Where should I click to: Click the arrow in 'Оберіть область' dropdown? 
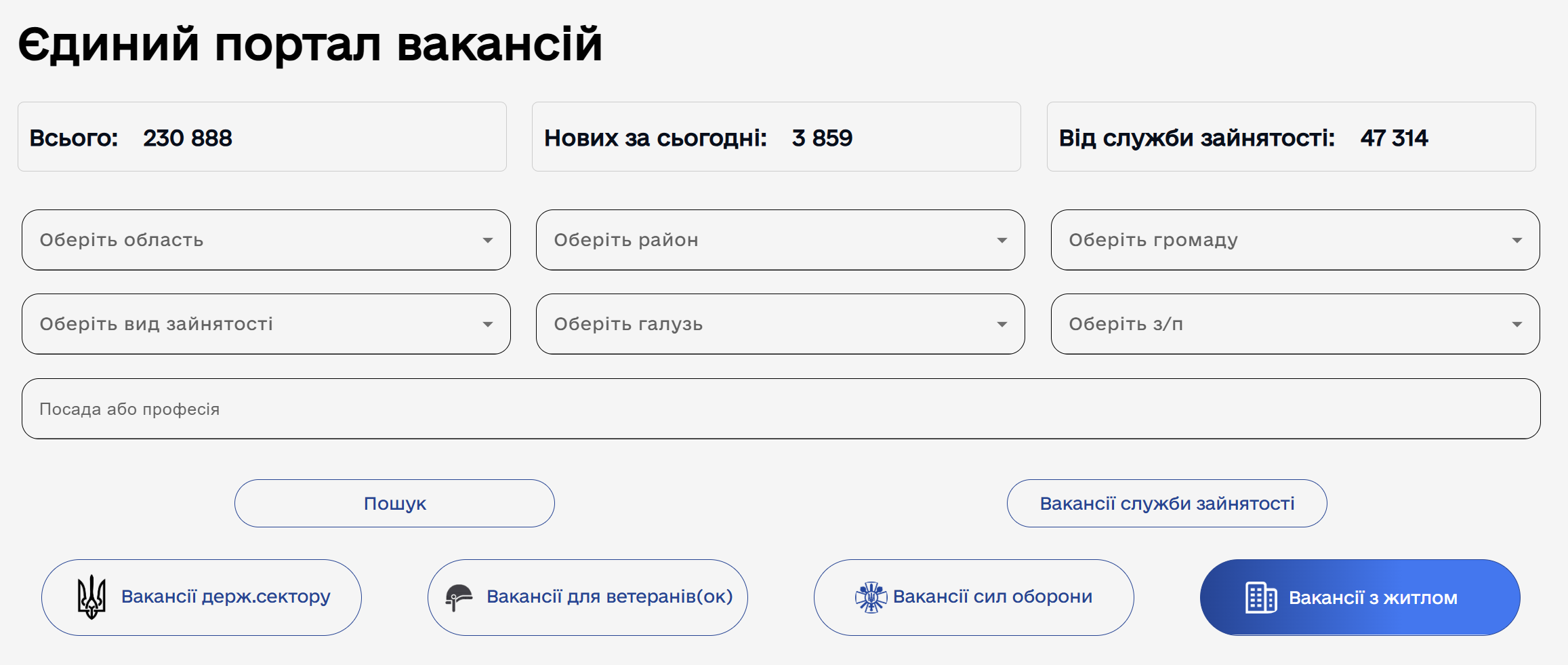[487, 241]
